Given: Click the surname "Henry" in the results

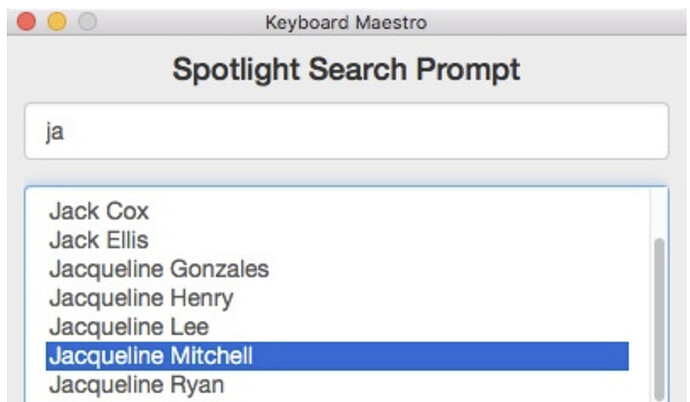Looking at the screenshot, I should 202,299.
